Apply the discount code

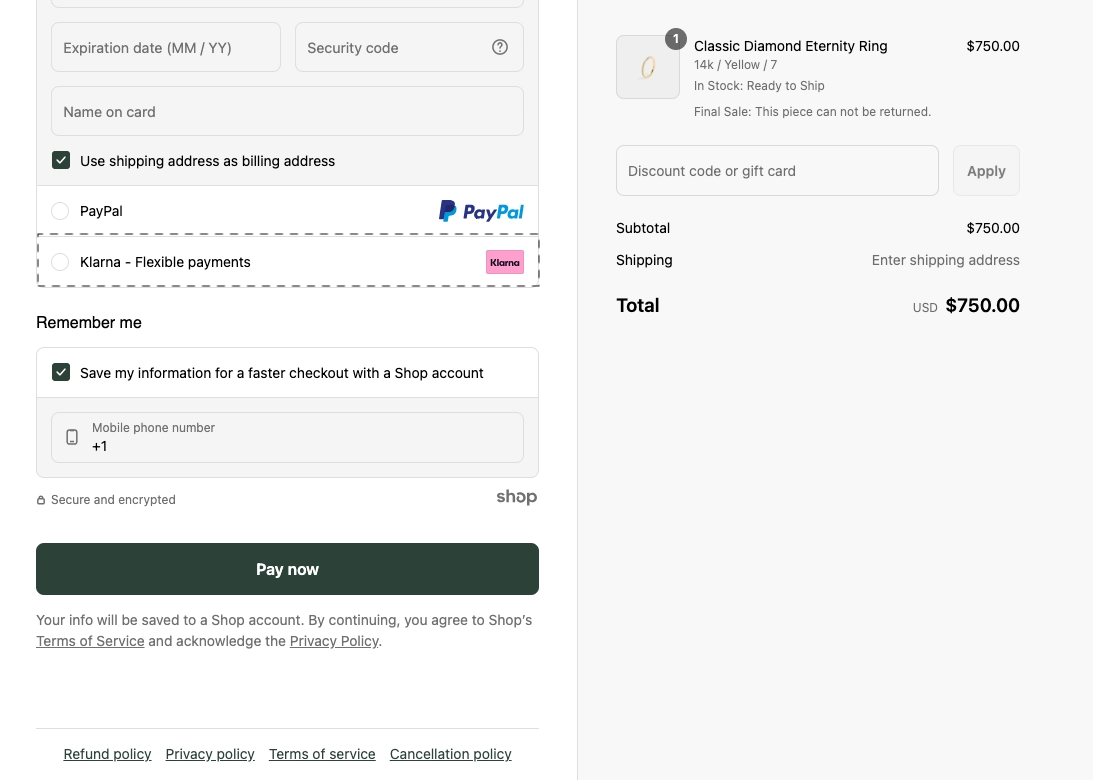(x=986, y=170)
